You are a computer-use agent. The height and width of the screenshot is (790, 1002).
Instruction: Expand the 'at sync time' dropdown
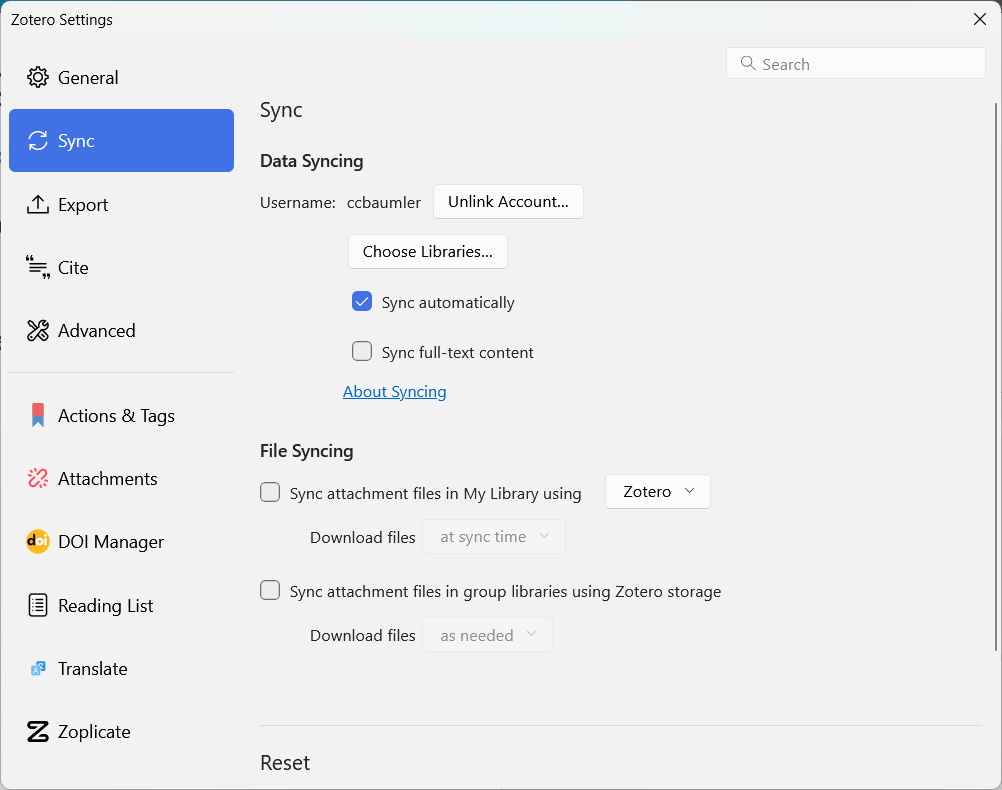tap(494, 537)
